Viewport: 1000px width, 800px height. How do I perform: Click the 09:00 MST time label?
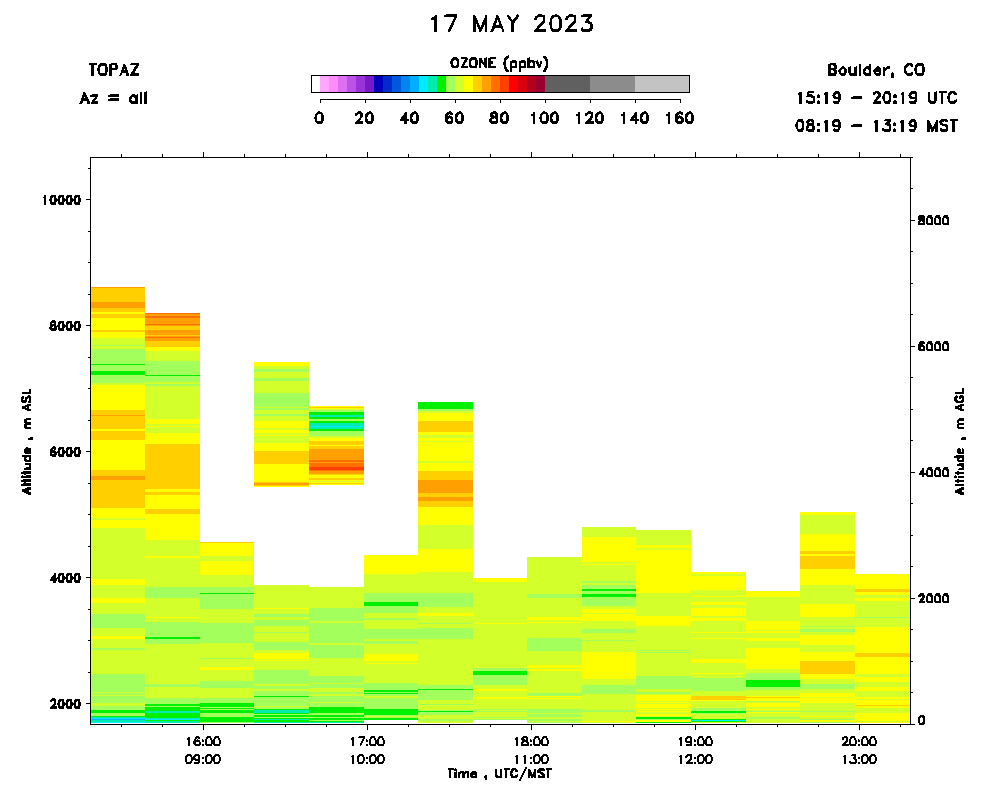point(203,759)
